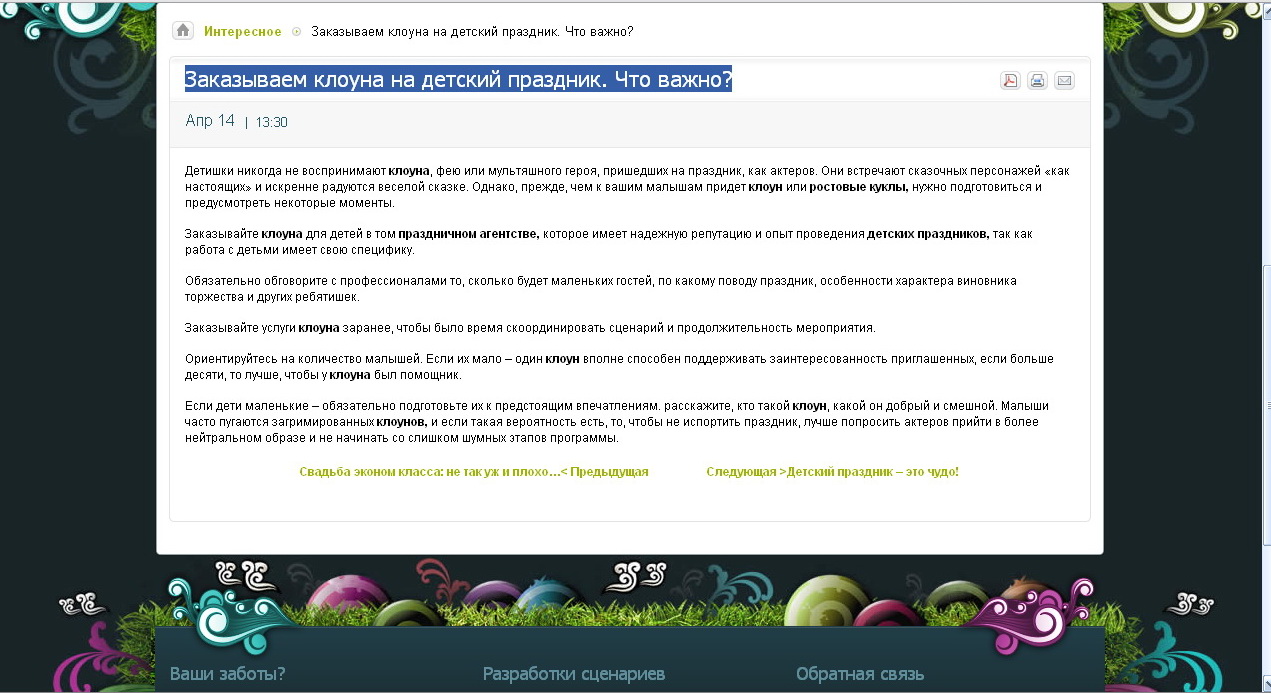Print the article with the printer icon

(x=1037, y=81)
